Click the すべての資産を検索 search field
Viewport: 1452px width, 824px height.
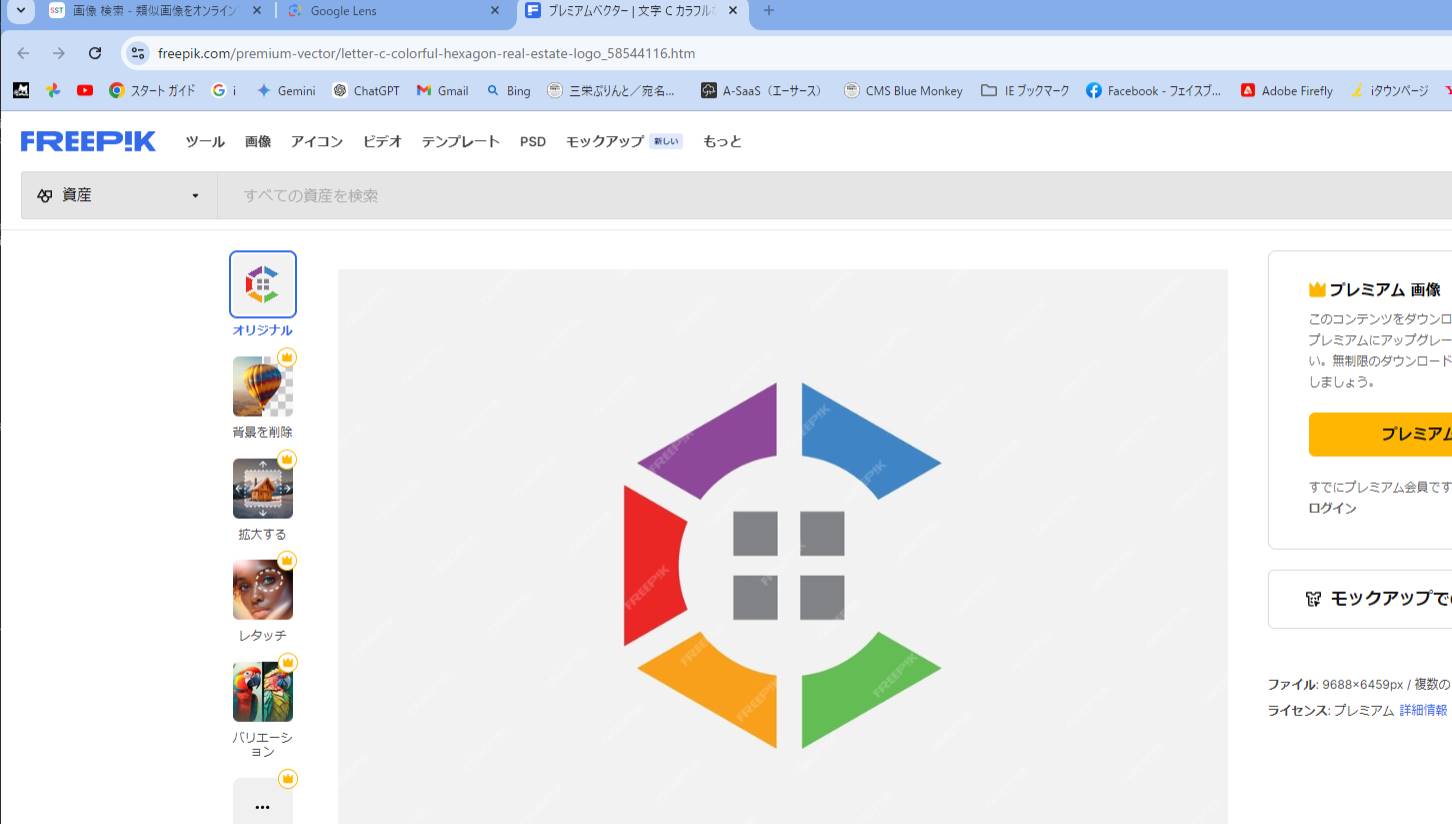834,195
